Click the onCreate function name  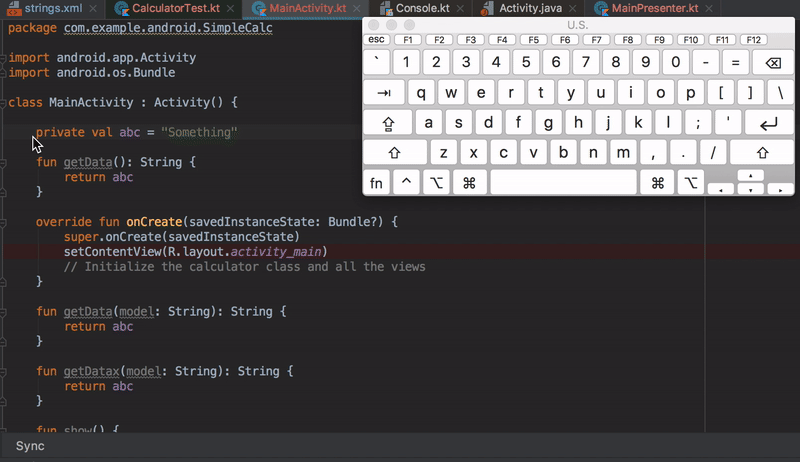154,222
